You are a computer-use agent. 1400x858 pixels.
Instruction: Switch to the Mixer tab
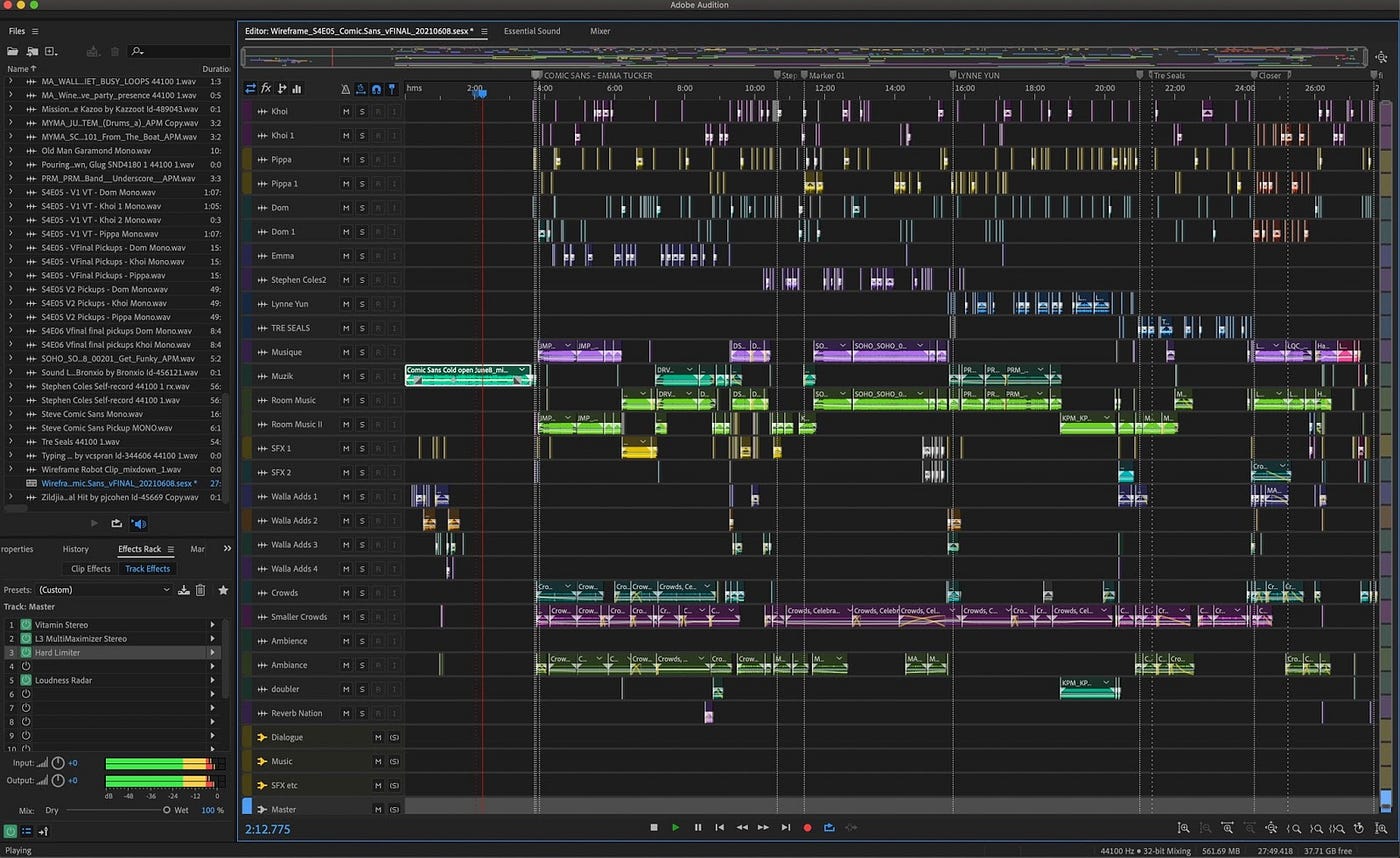click(600, 31)
